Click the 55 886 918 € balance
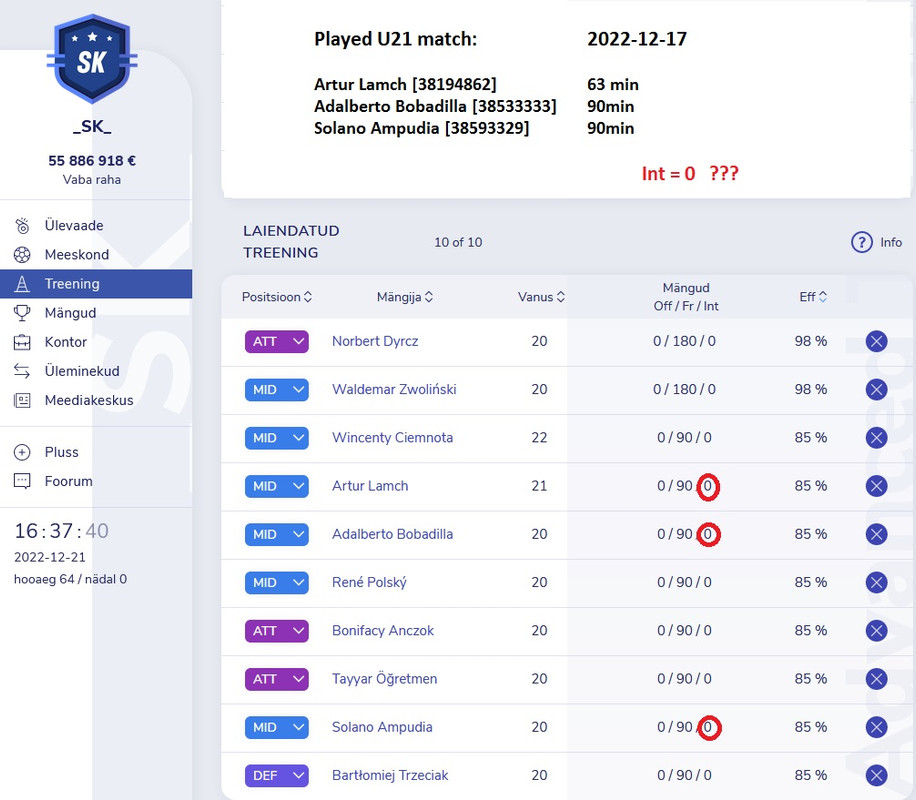 92,161
